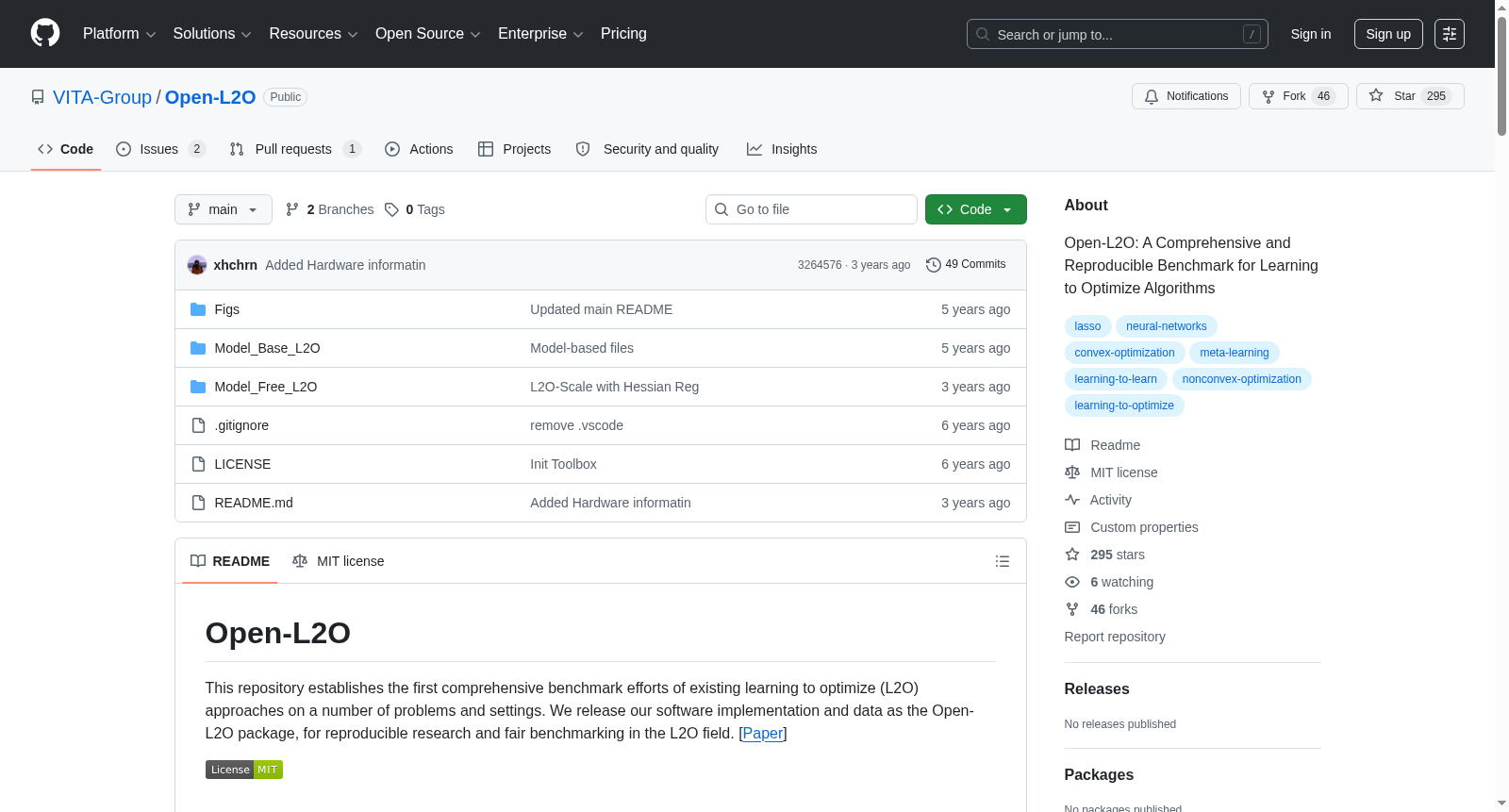Open the main branch selector dropdown
Image resolution: width=1509 pixels, height=812 pixels.
click(x=224, y=209)
